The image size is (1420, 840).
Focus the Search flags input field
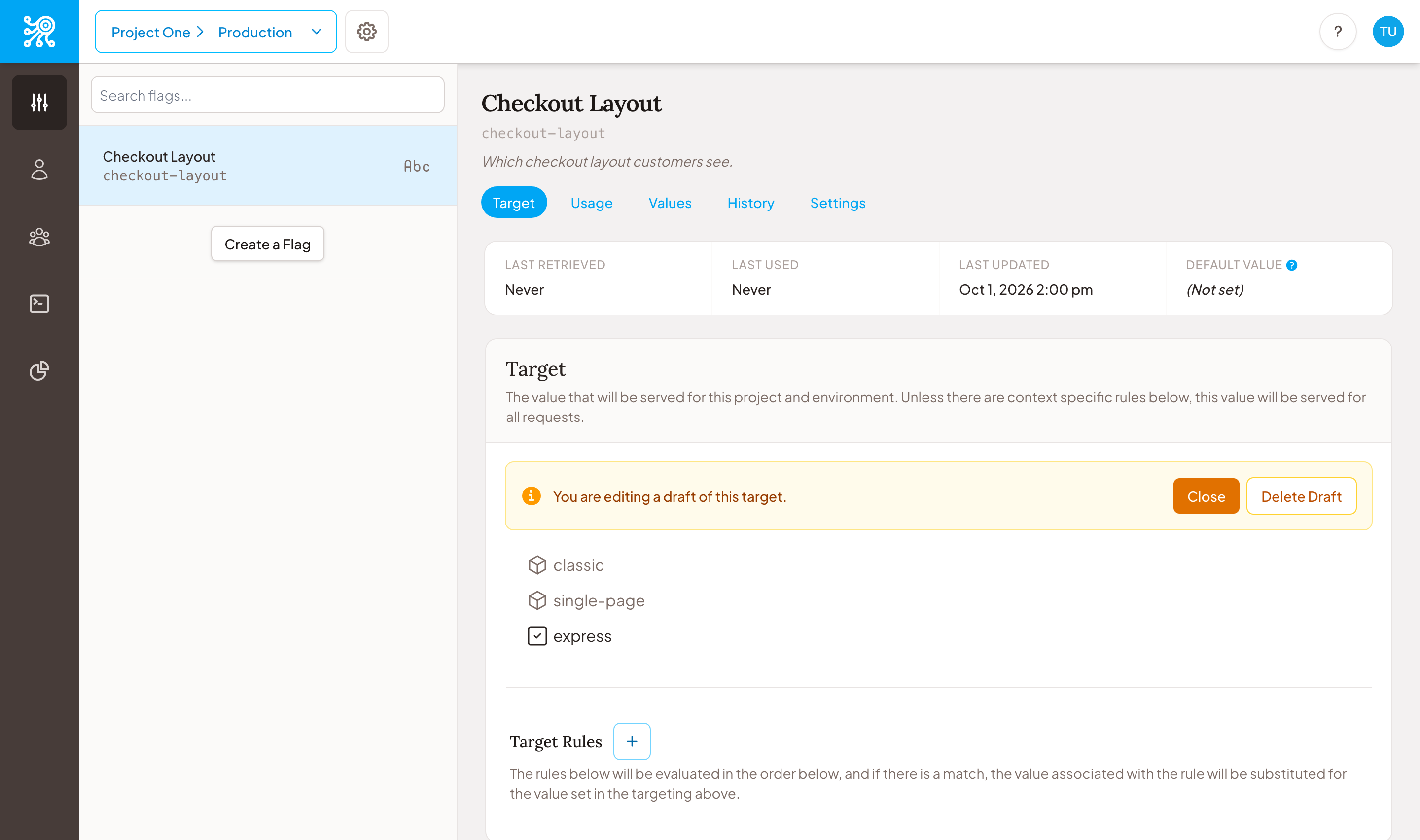[x=267, y=95]
